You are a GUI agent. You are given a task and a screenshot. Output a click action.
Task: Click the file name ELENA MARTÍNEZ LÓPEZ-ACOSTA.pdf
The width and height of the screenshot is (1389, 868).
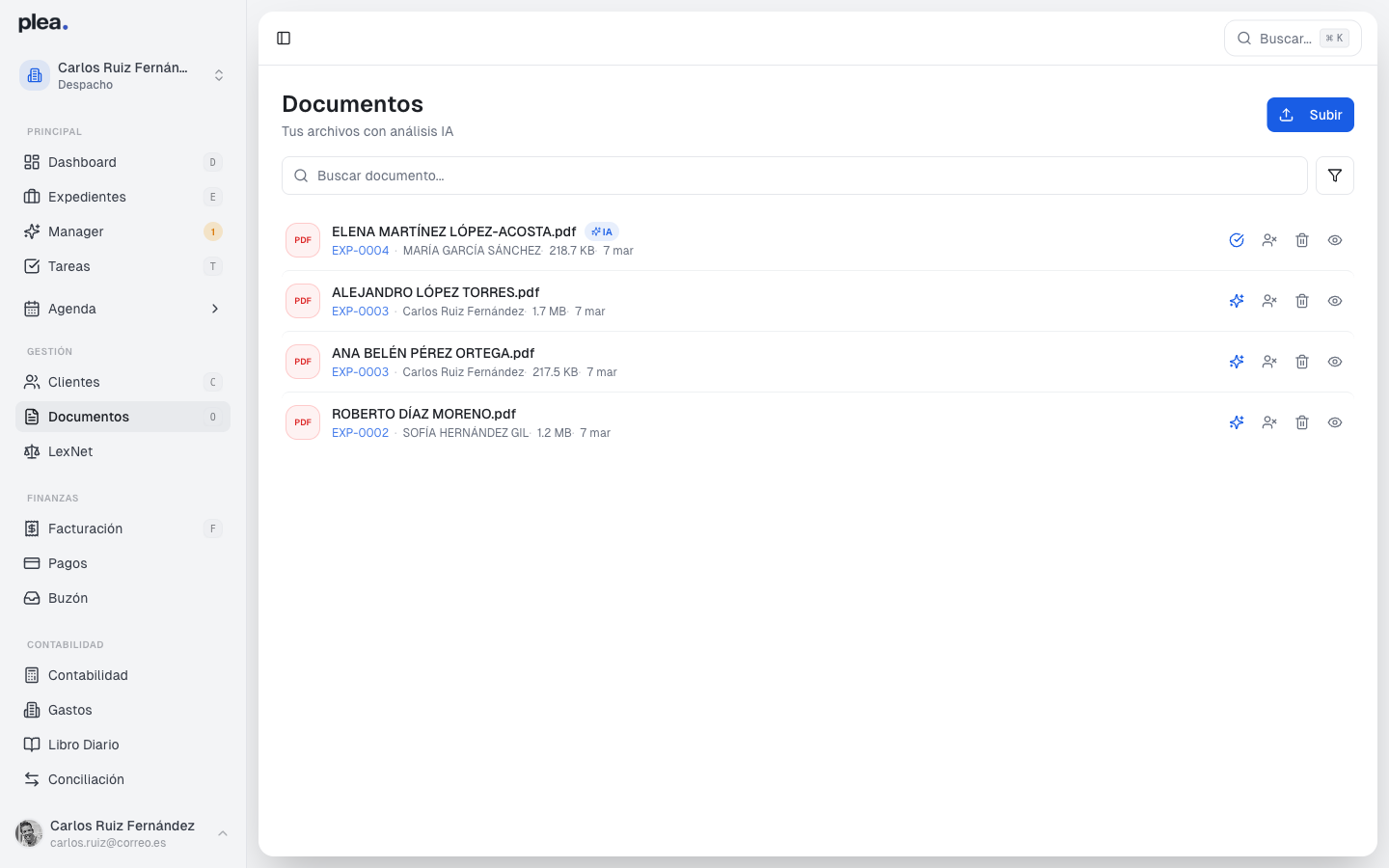454,231
